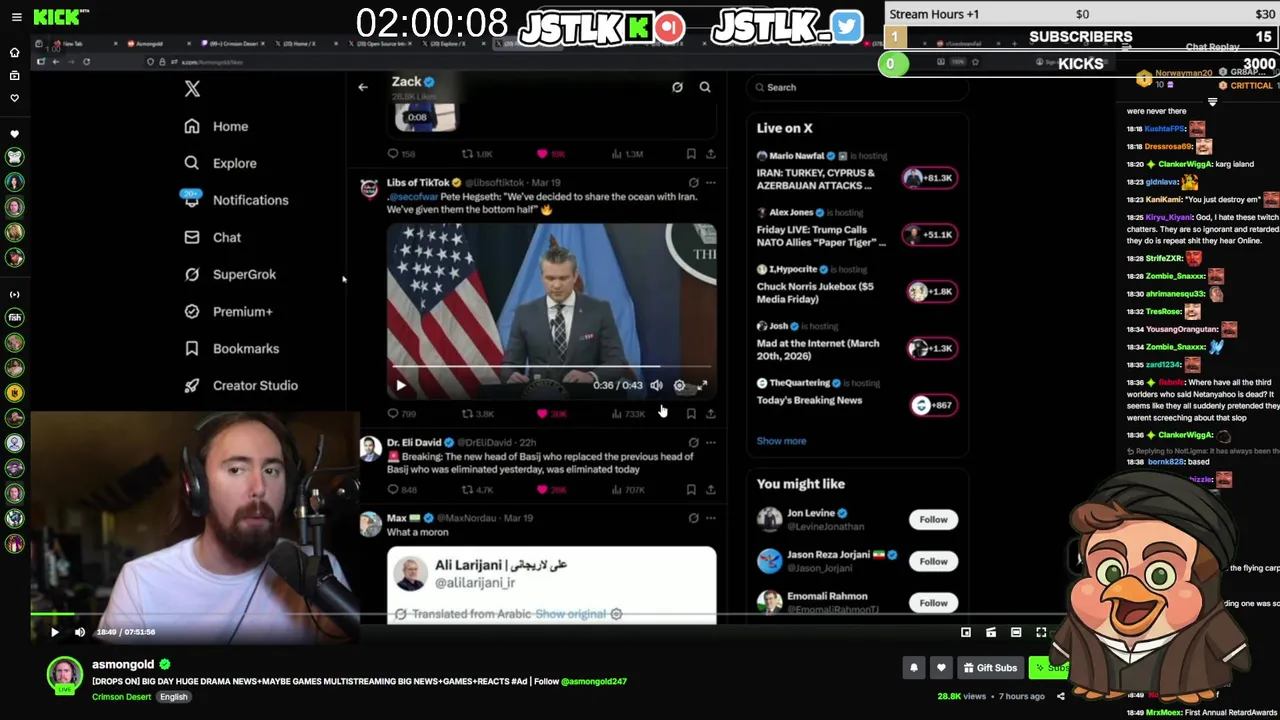Join TheQuartering live +867

933,405
